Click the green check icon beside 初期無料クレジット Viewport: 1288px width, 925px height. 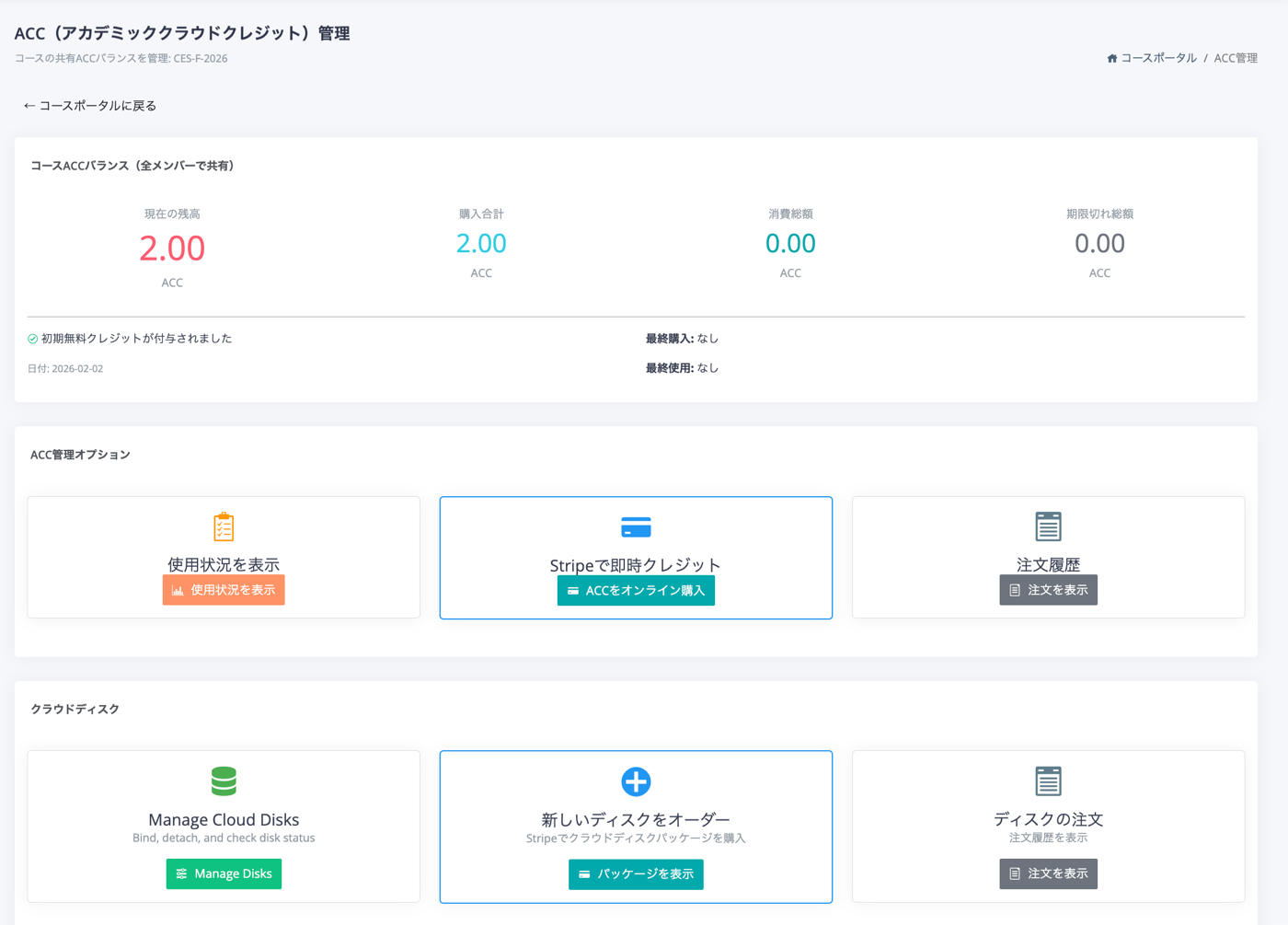(33, 339)
